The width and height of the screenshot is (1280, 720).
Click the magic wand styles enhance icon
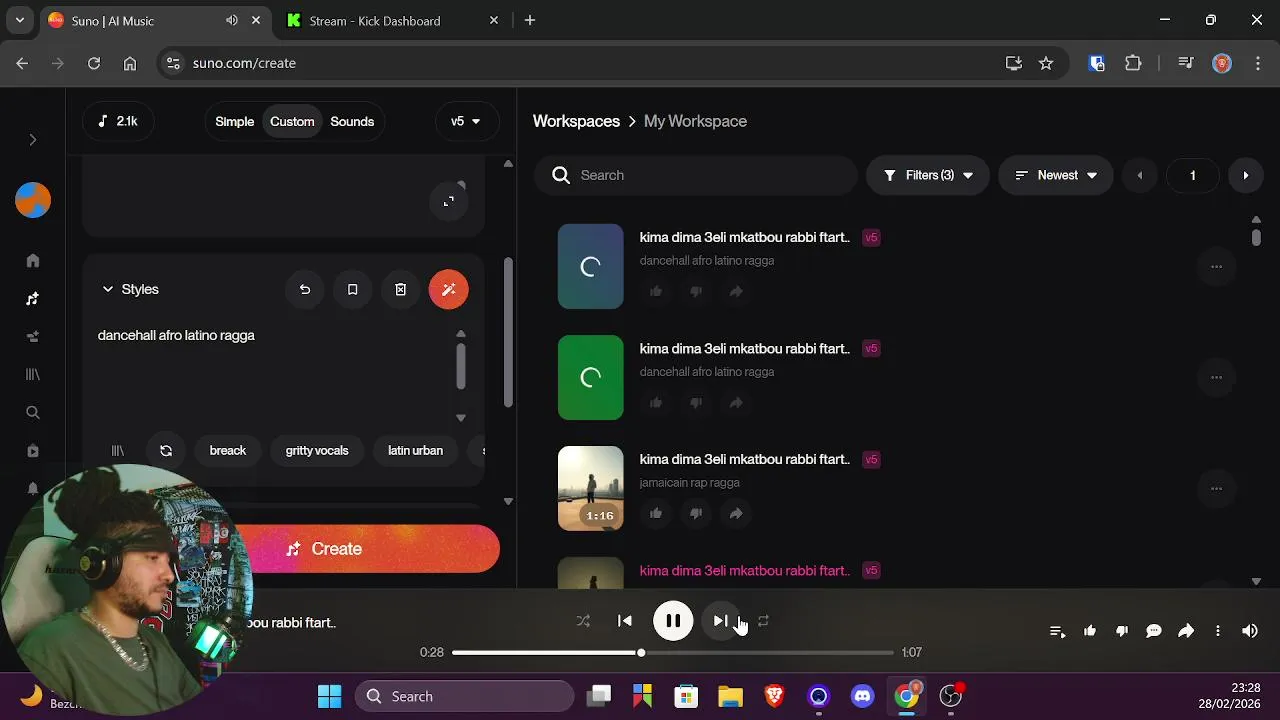tap(448, 289)
